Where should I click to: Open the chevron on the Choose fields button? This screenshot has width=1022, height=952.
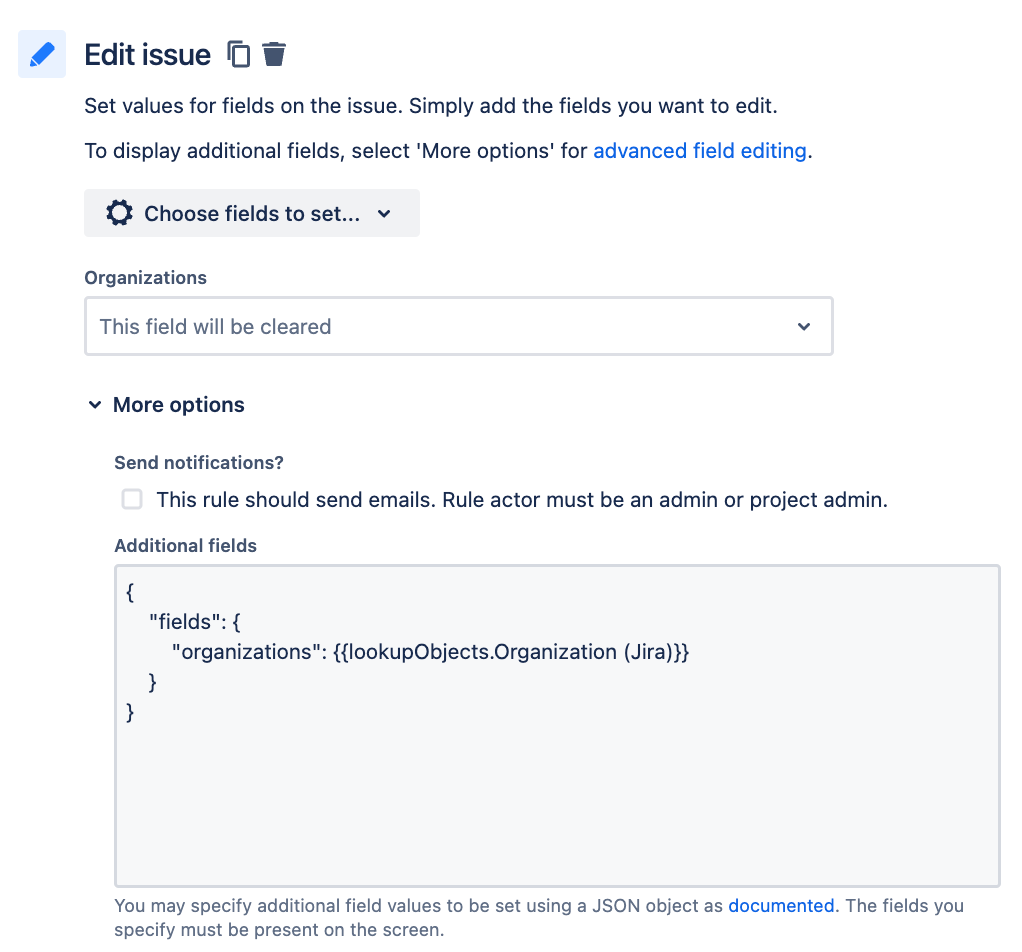coord(385,213)
